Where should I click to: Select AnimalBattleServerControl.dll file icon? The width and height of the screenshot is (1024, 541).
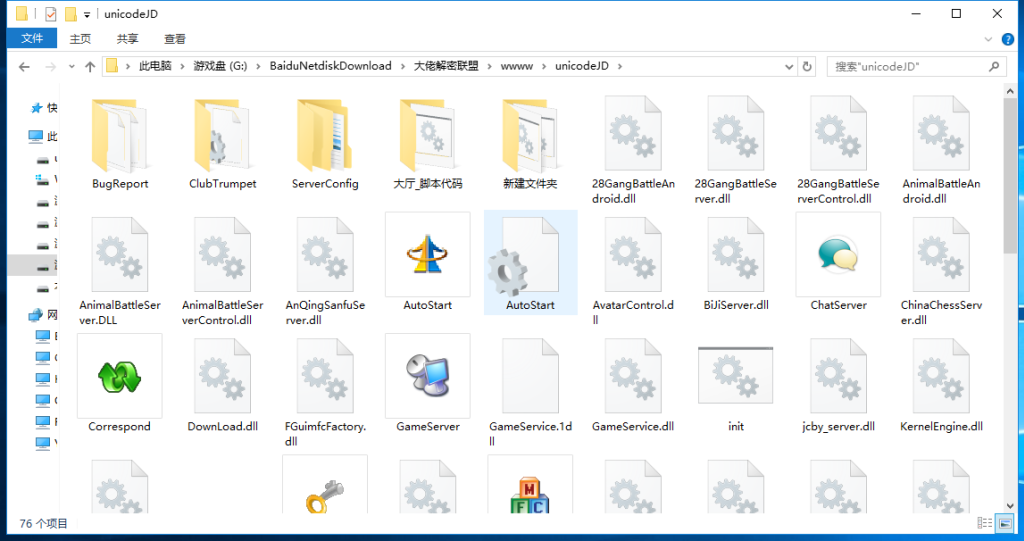coord(222,255)
